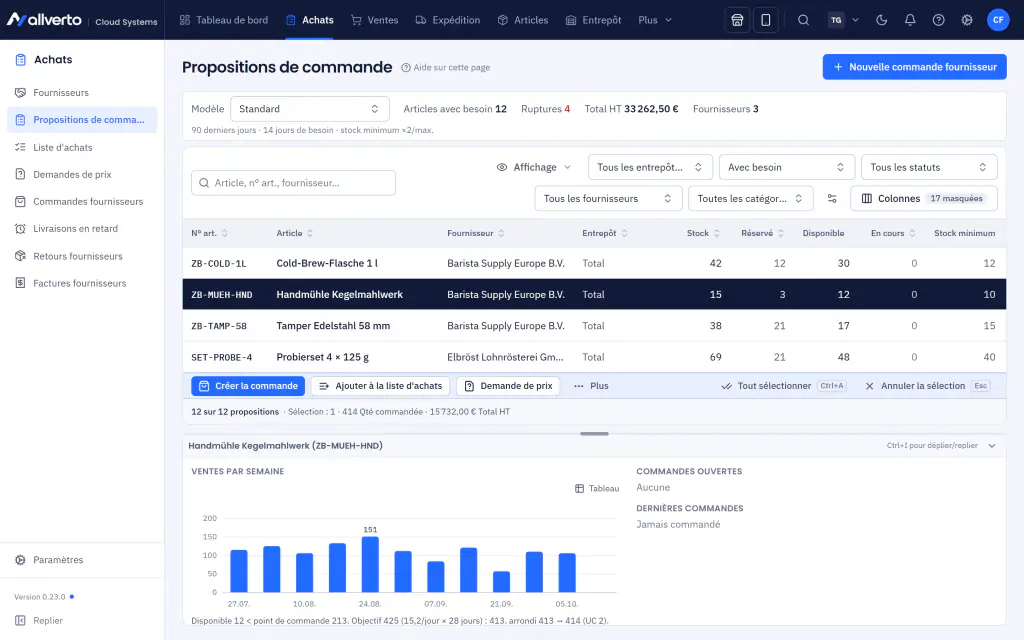Focus the article search field
1024x640 pixels.
293,183
